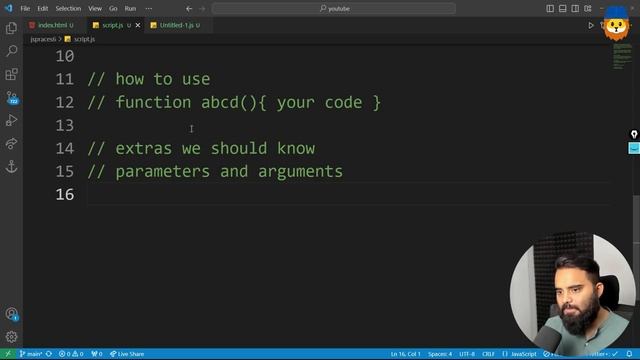Click the script.js breadcrumb item
Image resolution: width=640 pixels, height=360 pixels.
click(80, 39)
